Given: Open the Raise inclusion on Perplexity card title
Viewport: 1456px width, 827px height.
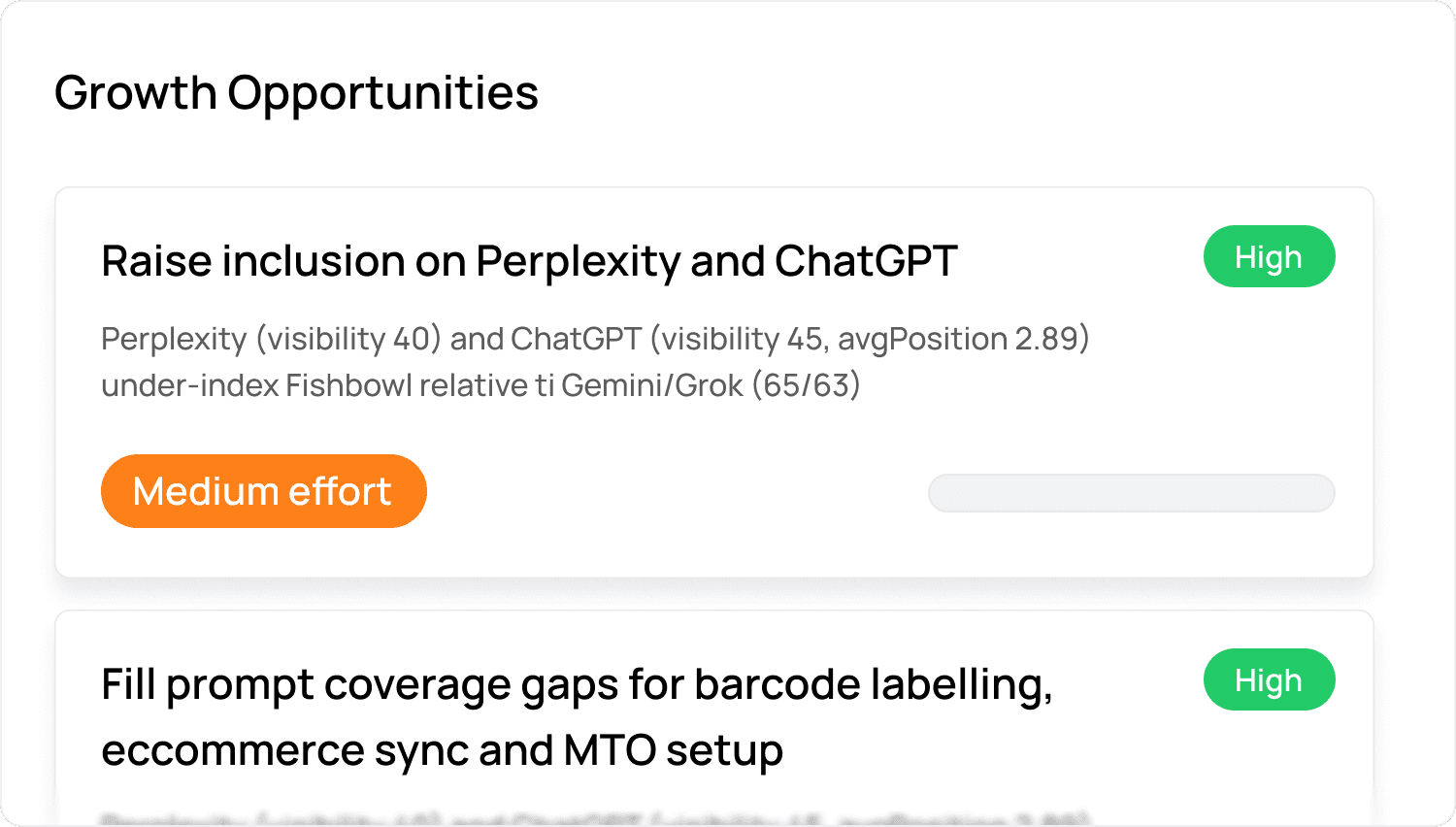Looking at the screenshot, I should [x=529, y=261].
